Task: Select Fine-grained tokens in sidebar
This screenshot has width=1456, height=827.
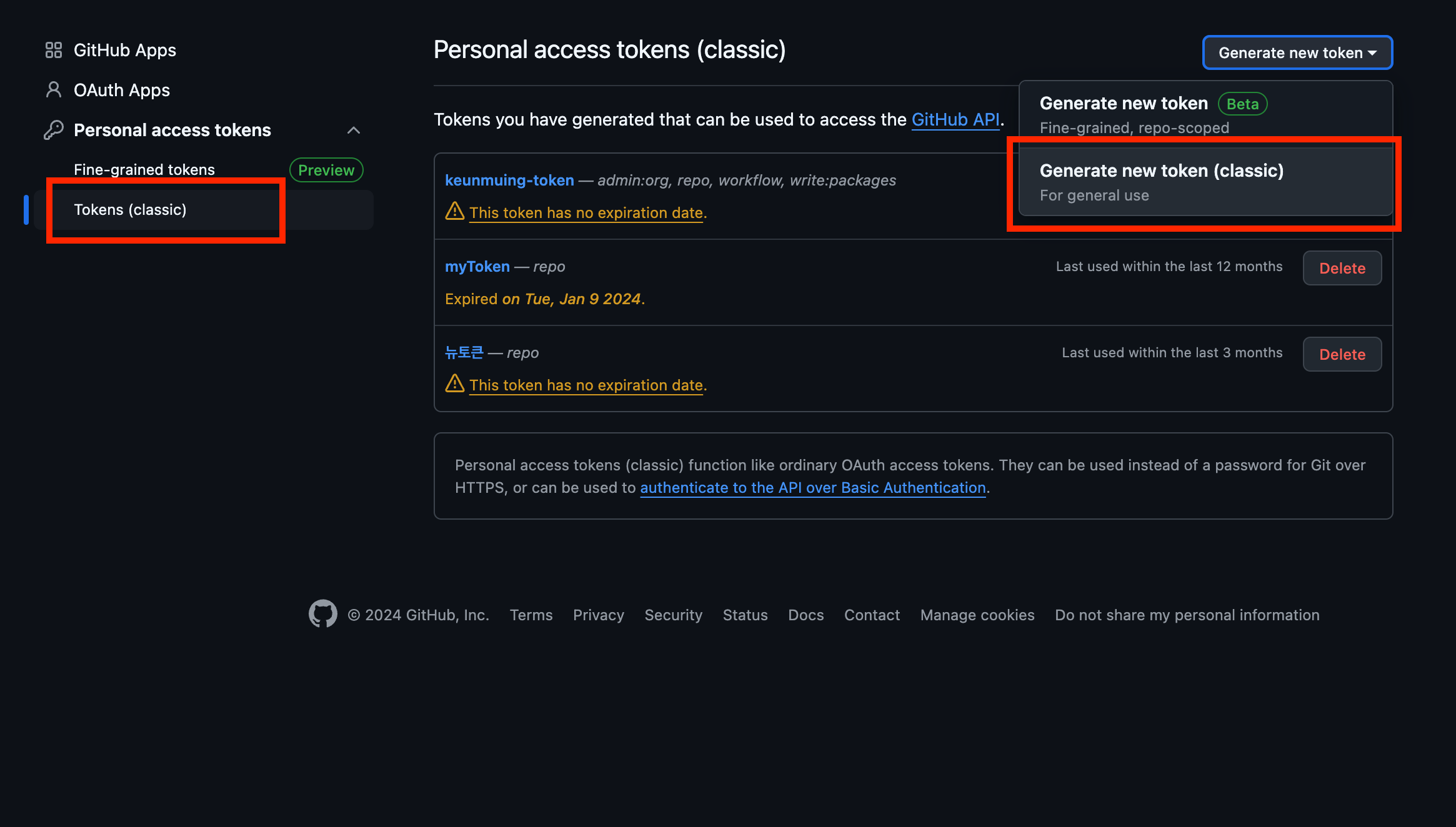Action: [x=144, y=170]
